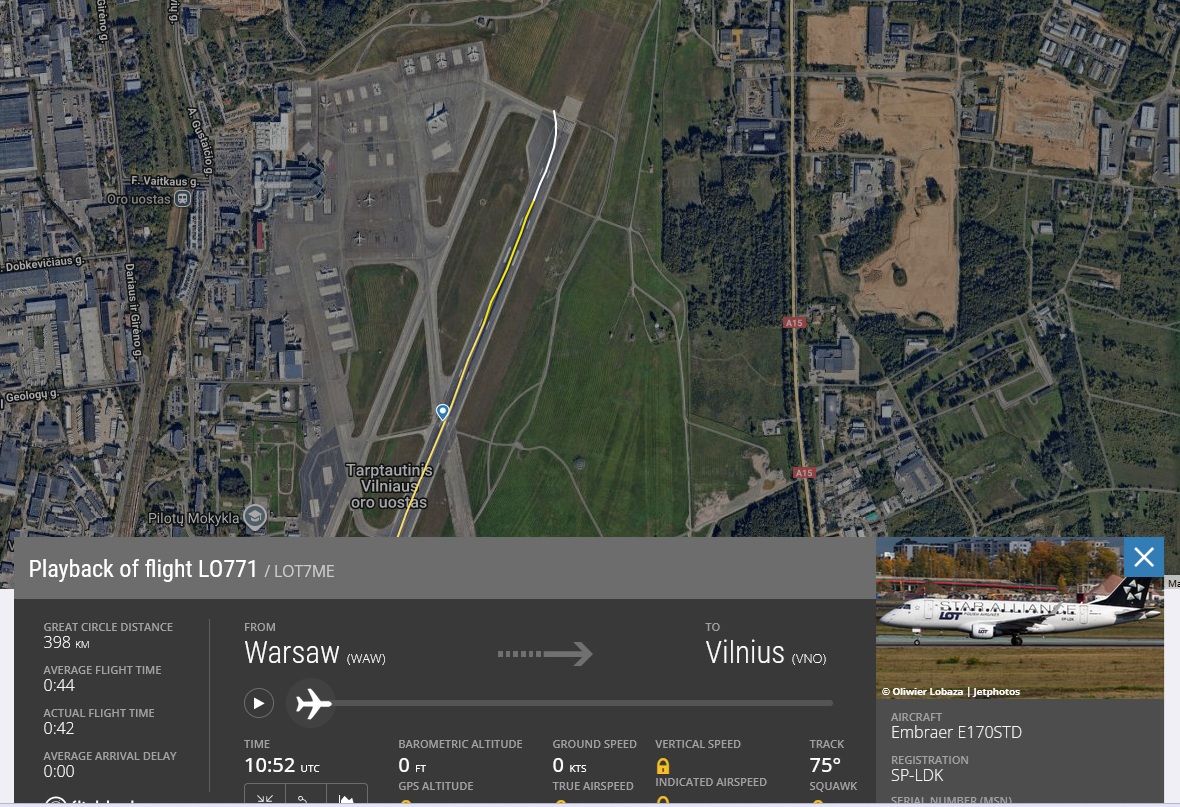The width and height of the screenshot is (1180, 807).
Task: Start the flight playback with play button
Action: [258, 703]
